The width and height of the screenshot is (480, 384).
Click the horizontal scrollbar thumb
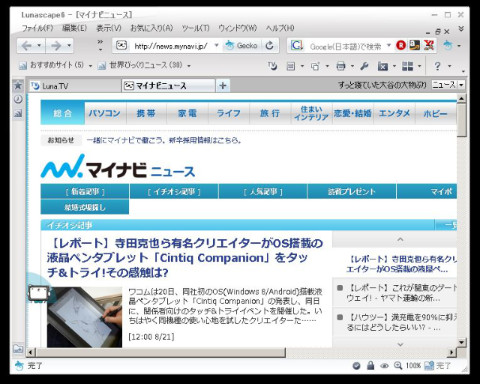click(161, 352)
